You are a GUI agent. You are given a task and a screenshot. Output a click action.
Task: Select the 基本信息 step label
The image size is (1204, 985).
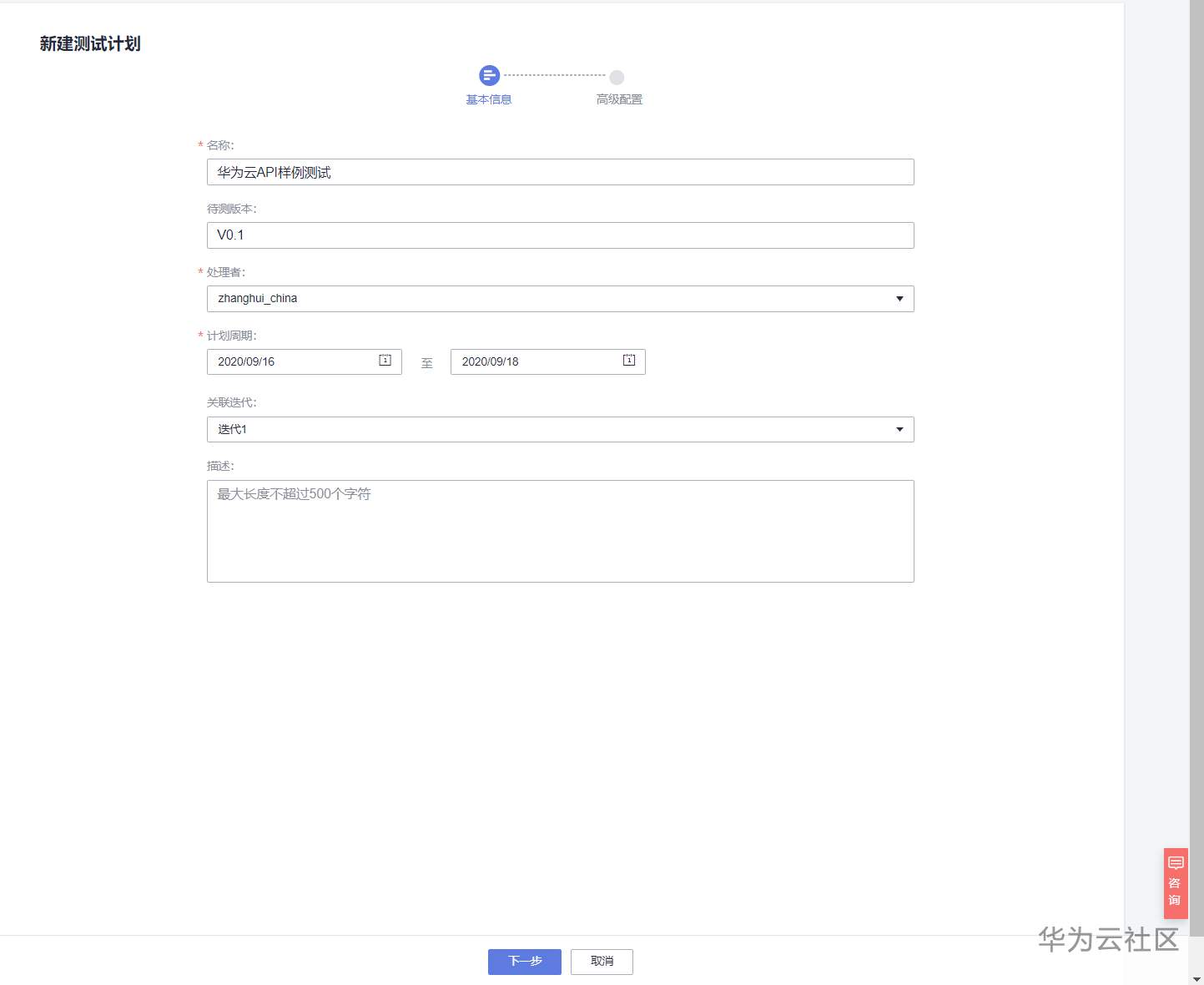point(488,99)
